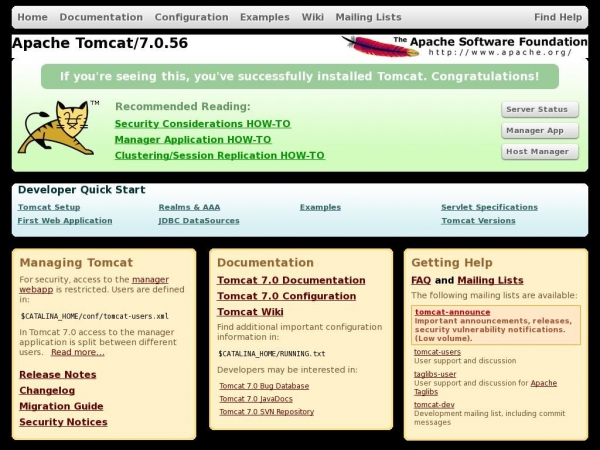Click the Apache Tomcat/7.0.56 heading
This screenshot has width=600, height=450.
(x=100, y=43)
